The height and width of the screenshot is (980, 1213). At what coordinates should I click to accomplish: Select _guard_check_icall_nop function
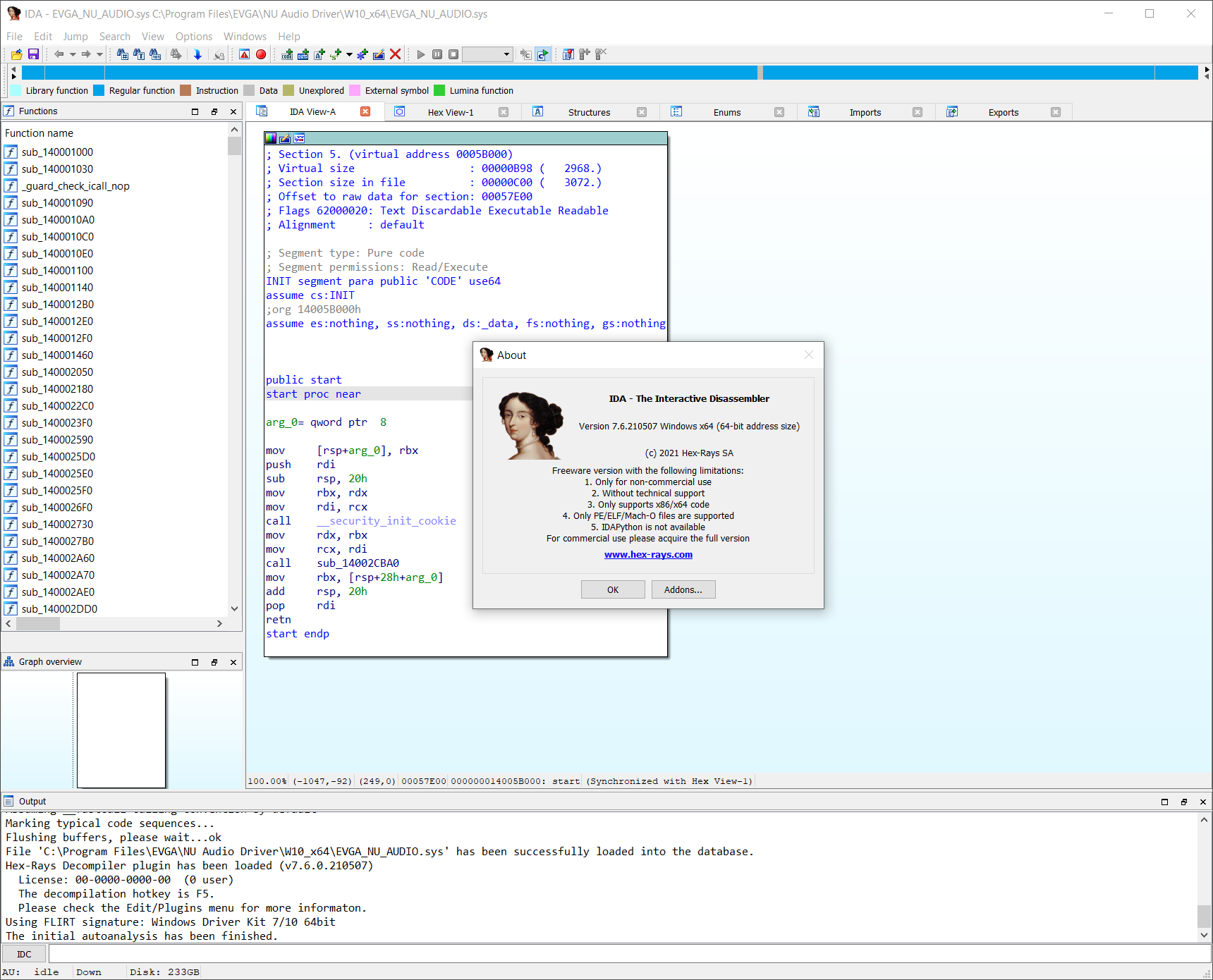(x=75, y=186)
